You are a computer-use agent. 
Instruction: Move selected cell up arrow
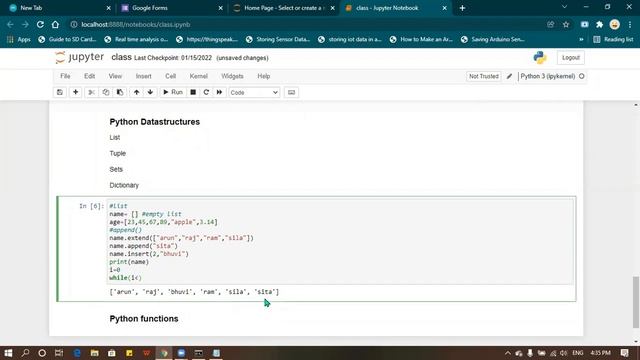136,92
